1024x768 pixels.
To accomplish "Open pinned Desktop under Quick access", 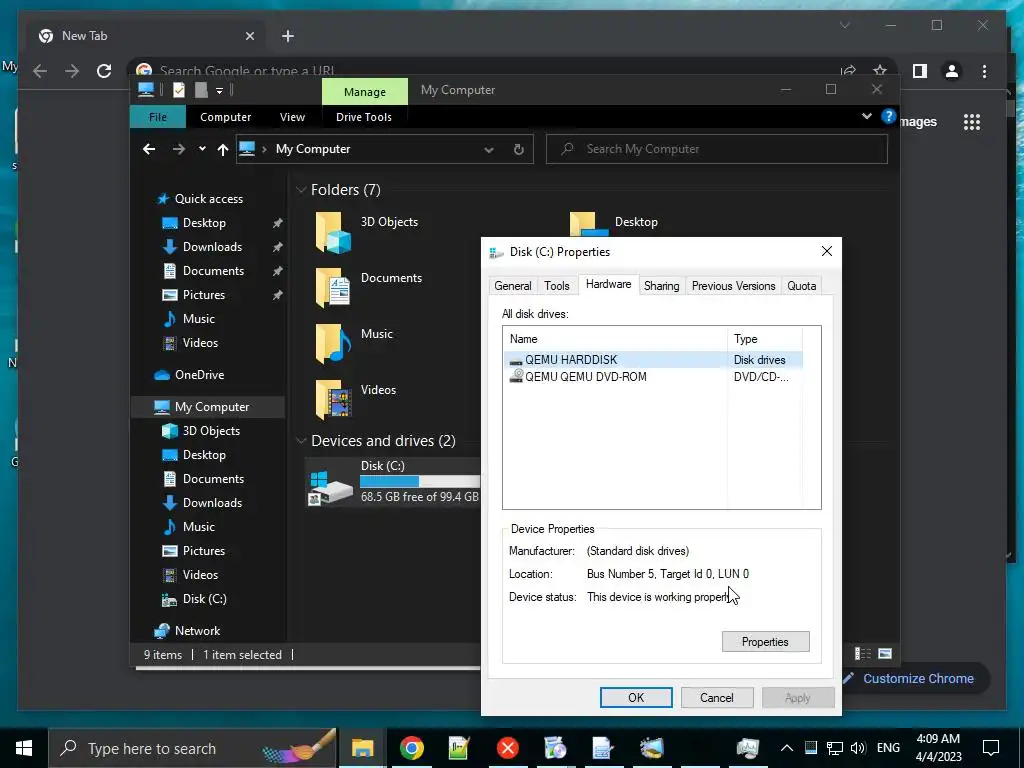I will (204, 223).
